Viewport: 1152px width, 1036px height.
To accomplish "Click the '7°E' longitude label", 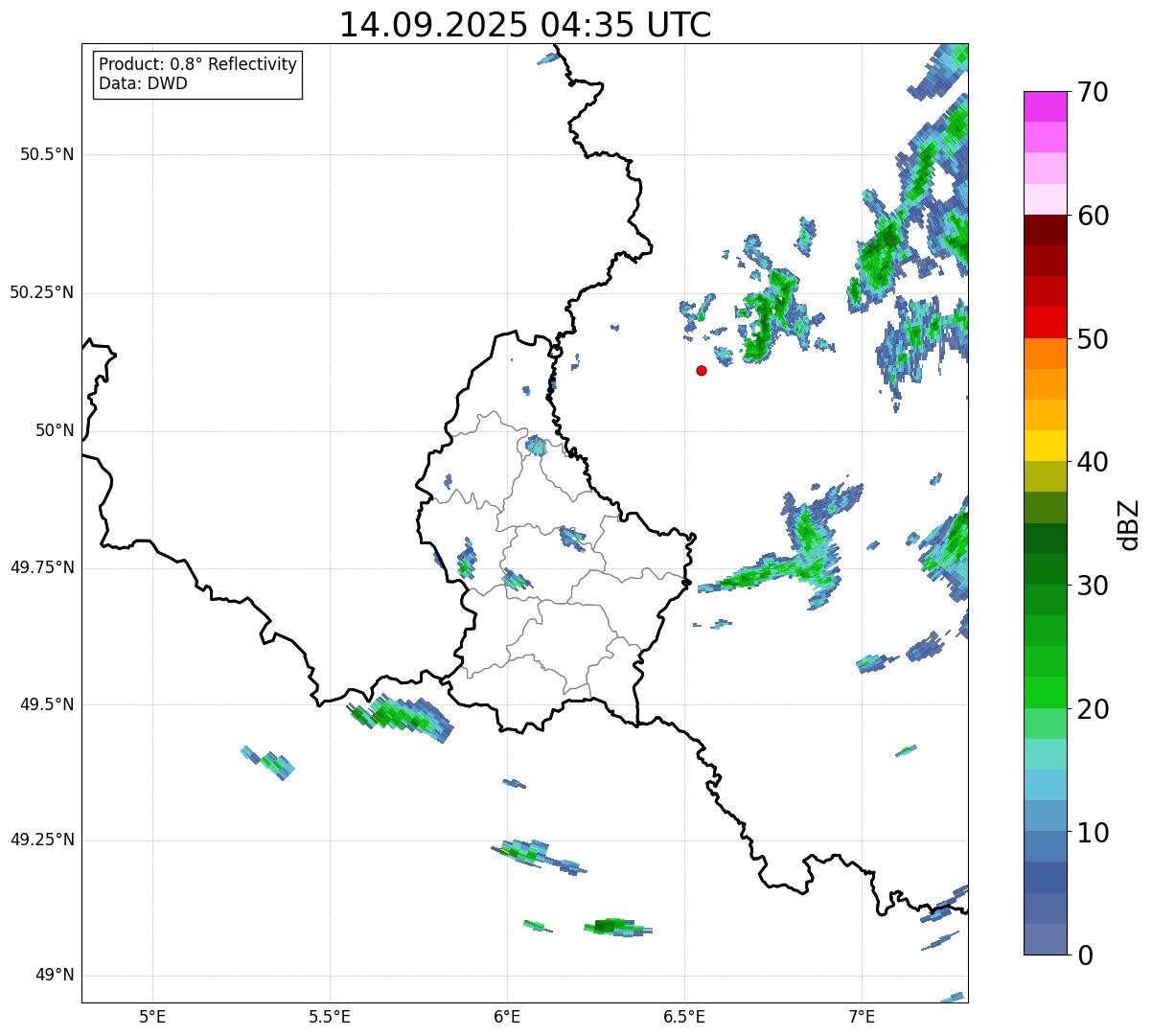I will click(x=862, y=1016).
